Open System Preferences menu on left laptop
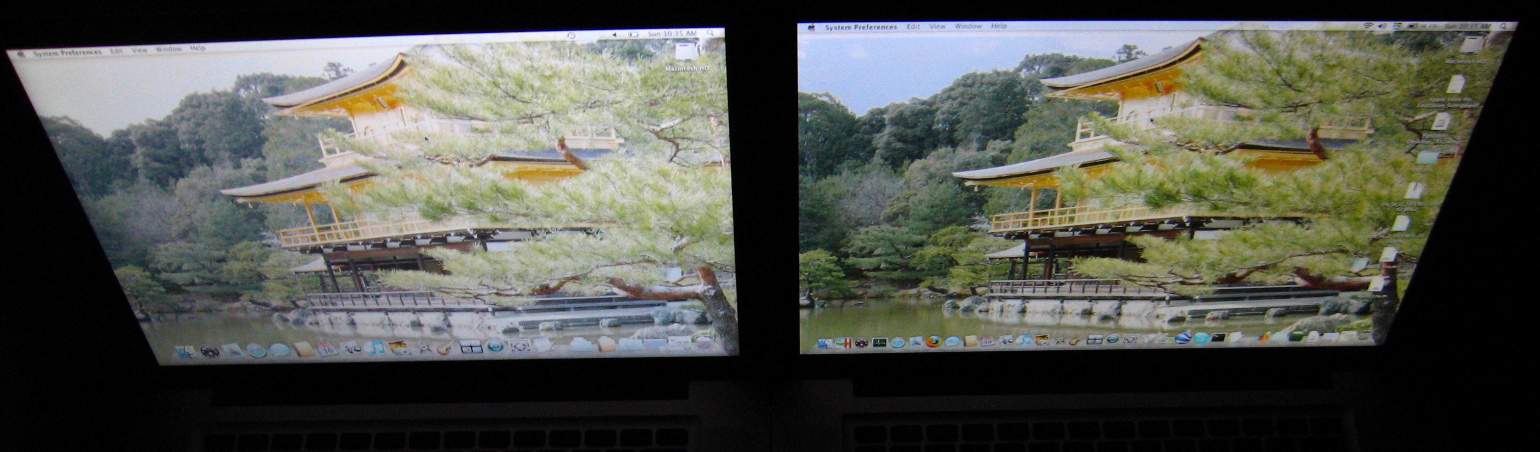The width and height of the screenshot is (1540, 452). (67, 52)
